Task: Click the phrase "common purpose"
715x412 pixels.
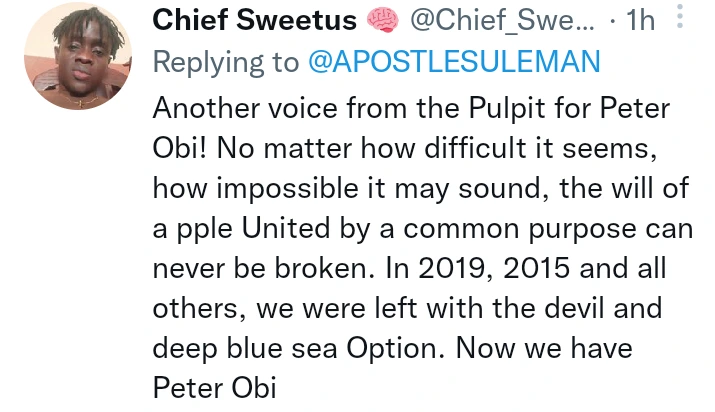Action: coord(514,229)
